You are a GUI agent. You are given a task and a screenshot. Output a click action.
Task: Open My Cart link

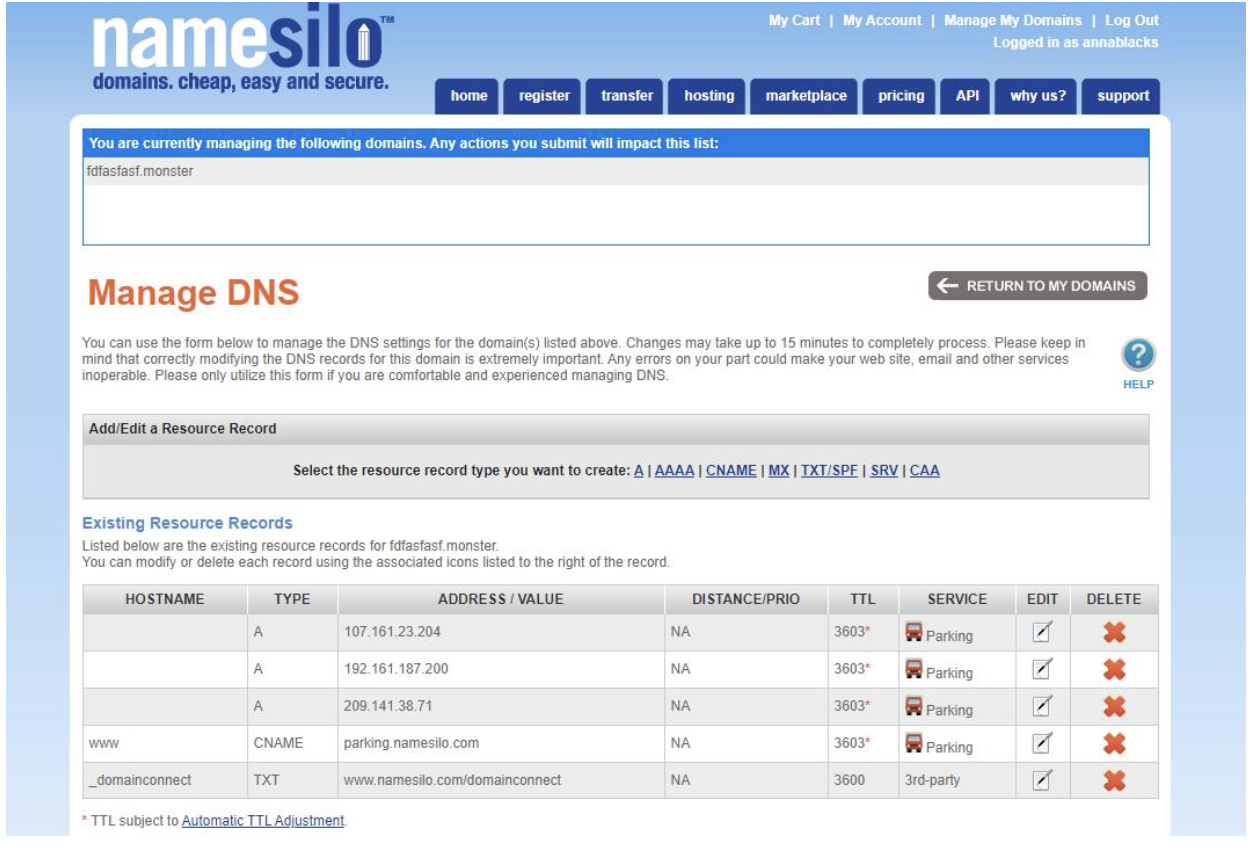(794, 20)
